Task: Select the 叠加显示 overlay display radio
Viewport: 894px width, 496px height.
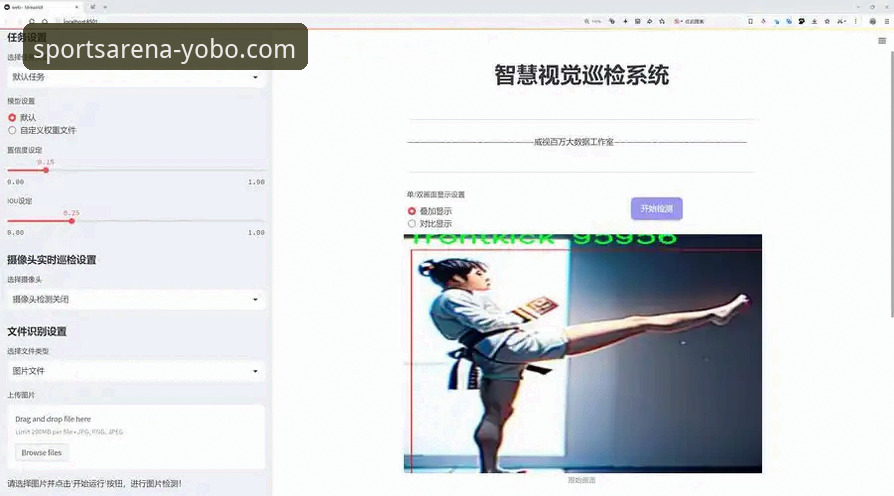Action: click(x=412, y=211)
